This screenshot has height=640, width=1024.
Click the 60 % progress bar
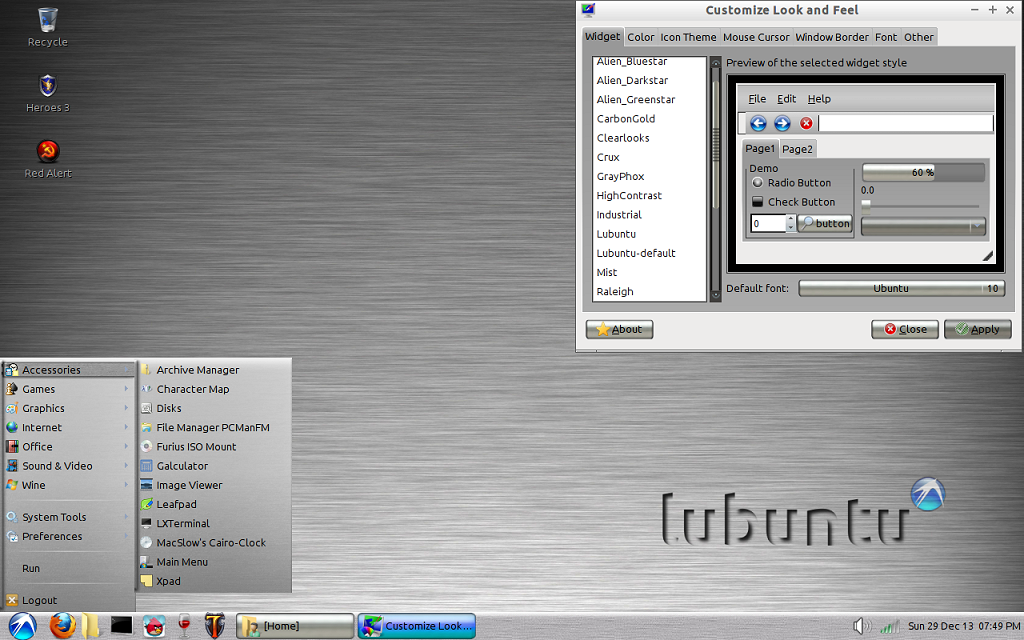coord(923,172)
